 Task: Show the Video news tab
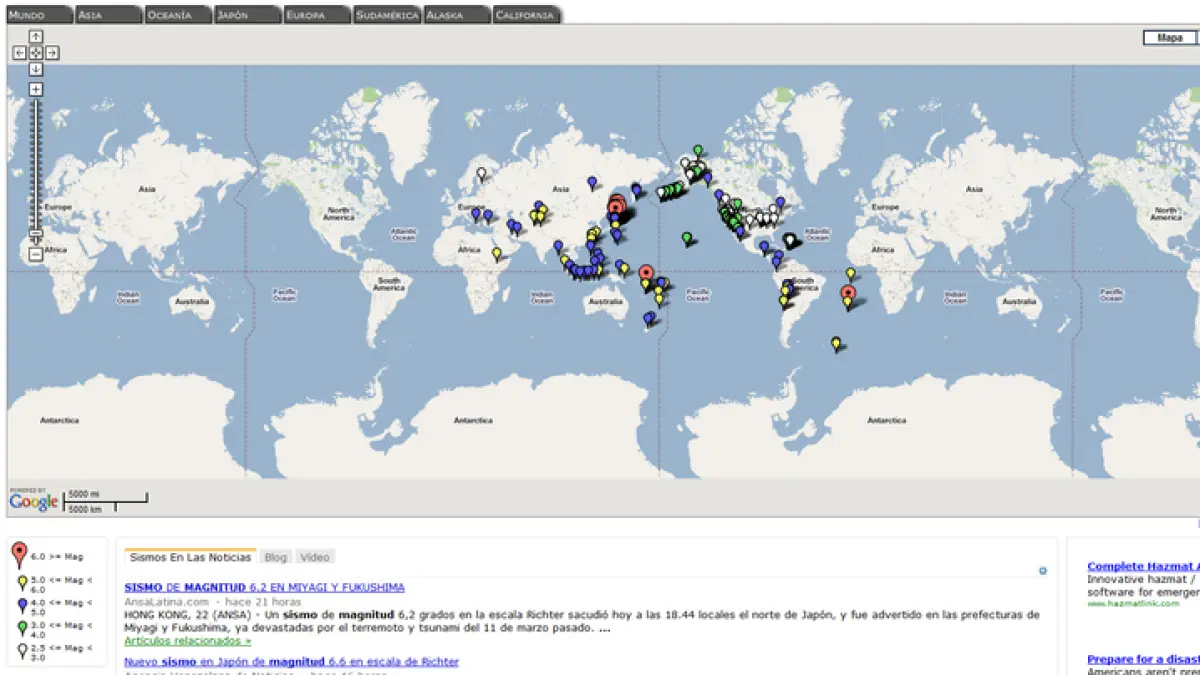314,557
